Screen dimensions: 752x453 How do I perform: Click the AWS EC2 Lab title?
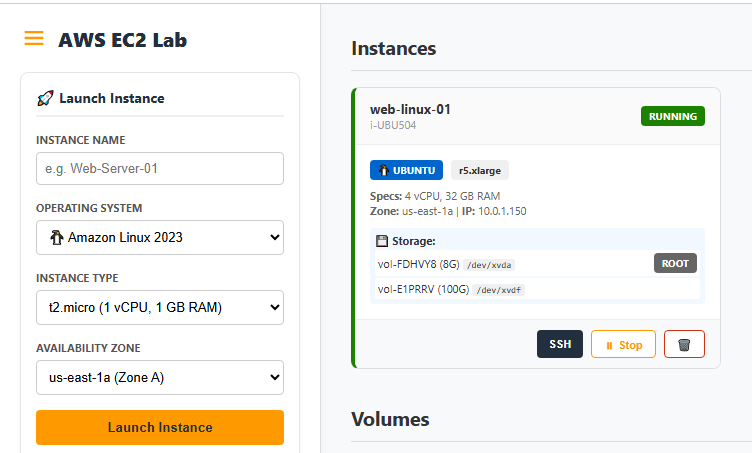coord(122,40)
